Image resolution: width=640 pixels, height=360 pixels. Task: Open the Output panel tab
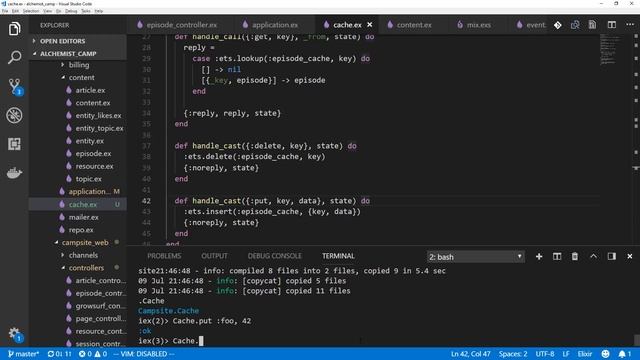point(214,256)
